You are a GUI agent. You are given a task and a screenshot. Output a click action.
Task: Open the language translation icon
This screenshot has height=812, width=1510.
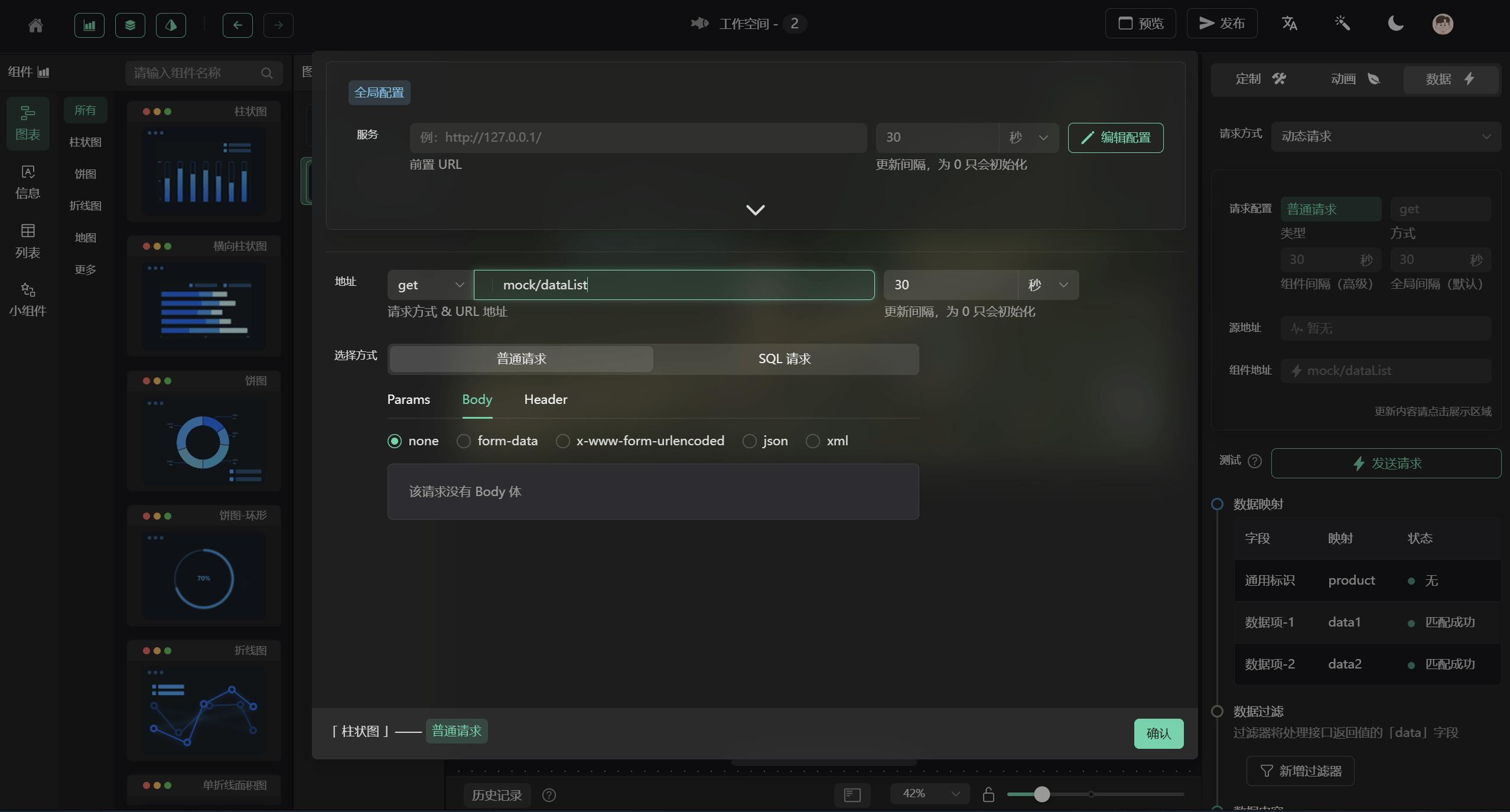pyautogui.click(x=1289, y=24)
